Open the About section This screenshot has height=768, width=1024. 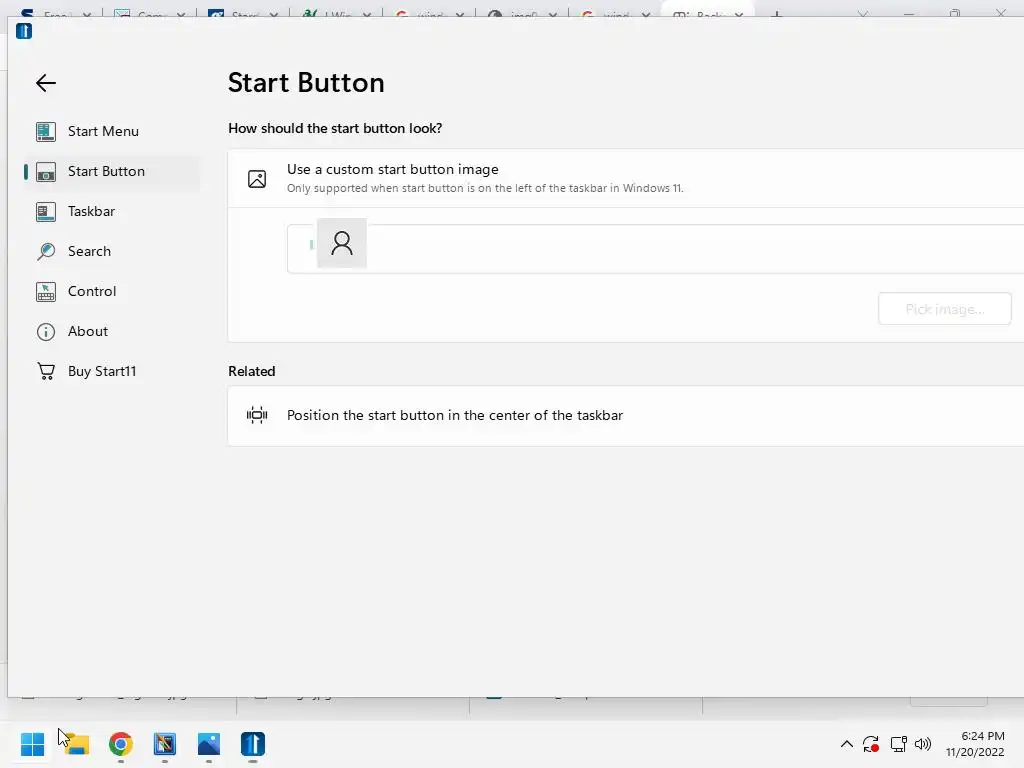[112, 331]
